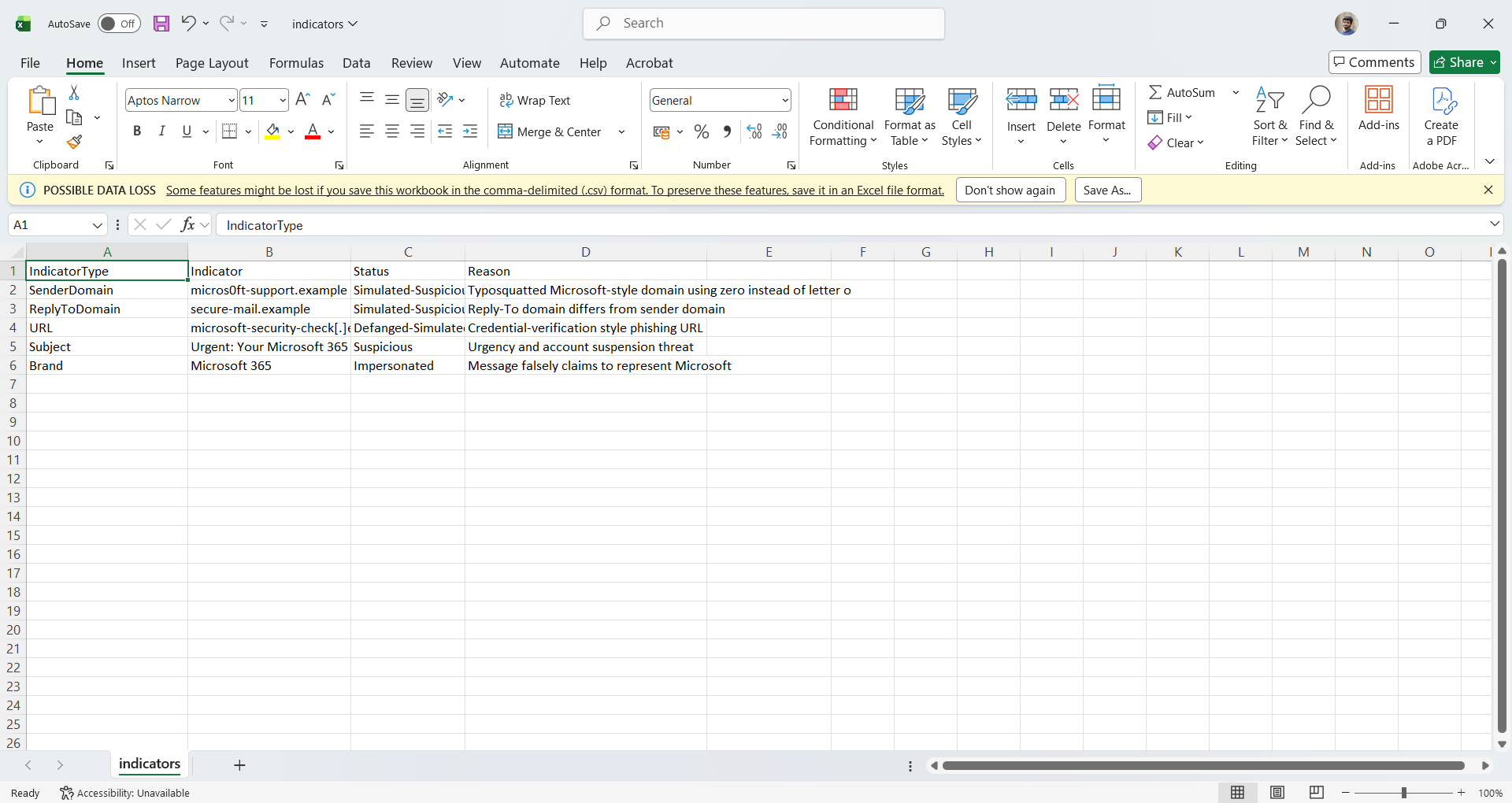Toggle Wrap Text for the cell
Image resolution: width=1512 pixels, height=803 pixels.
tap(535, 101)
